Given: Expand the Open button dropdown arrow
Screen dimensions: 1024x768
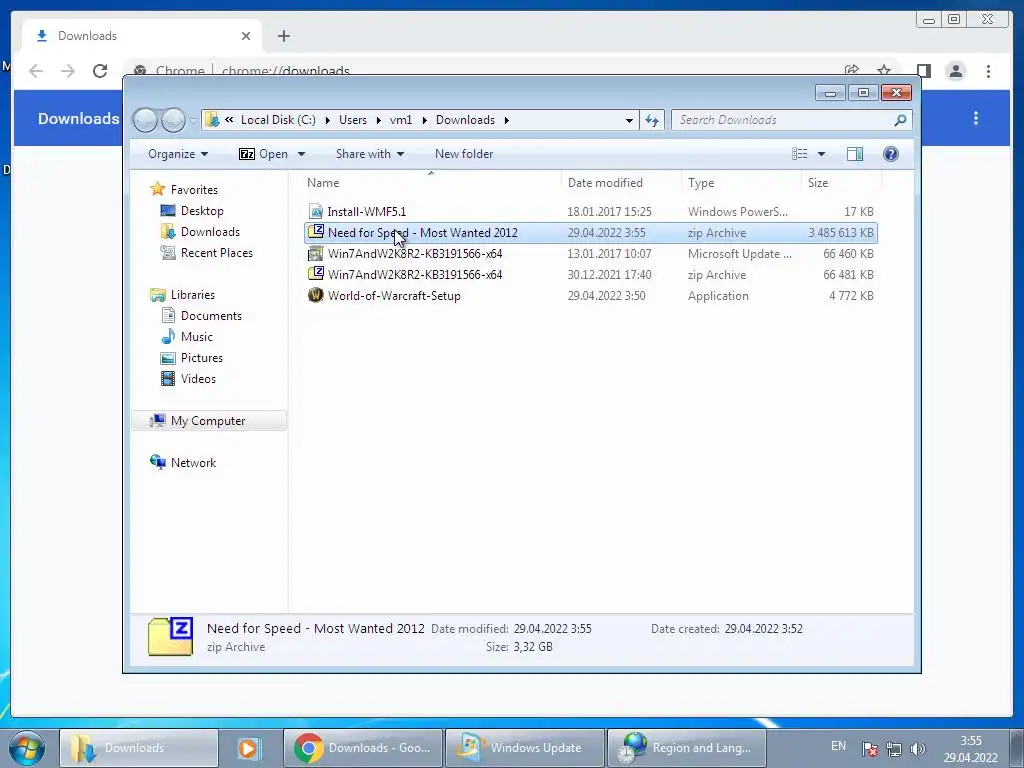Looking at the screenshot, I should 301,154.
